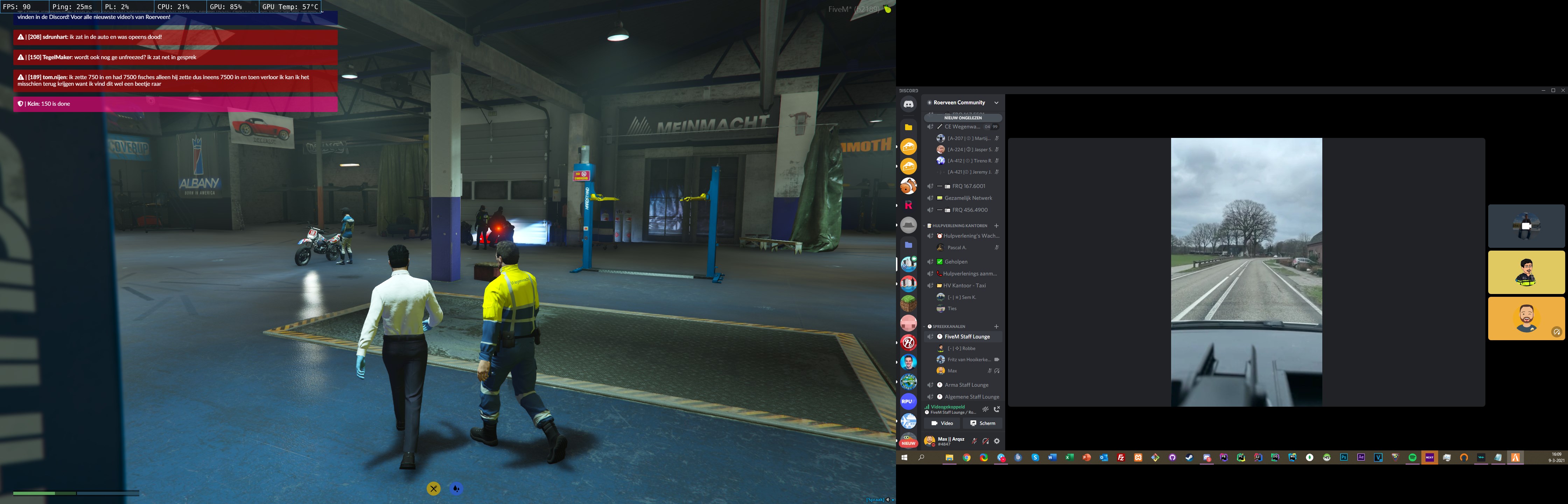
Task: Turn on camera with Video button
Action: coord(941,423)
